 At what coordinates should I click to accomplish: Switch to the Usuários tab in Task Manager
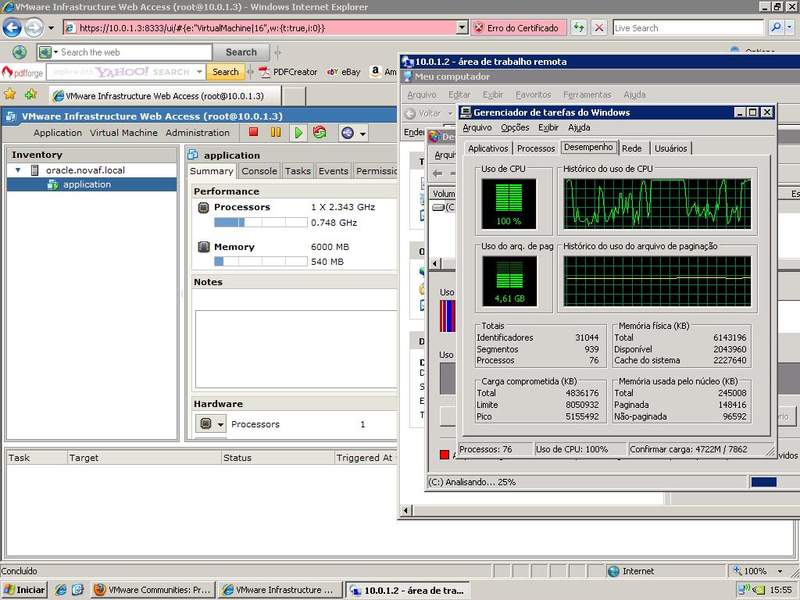pyautogui.click(x=671, y=148)
